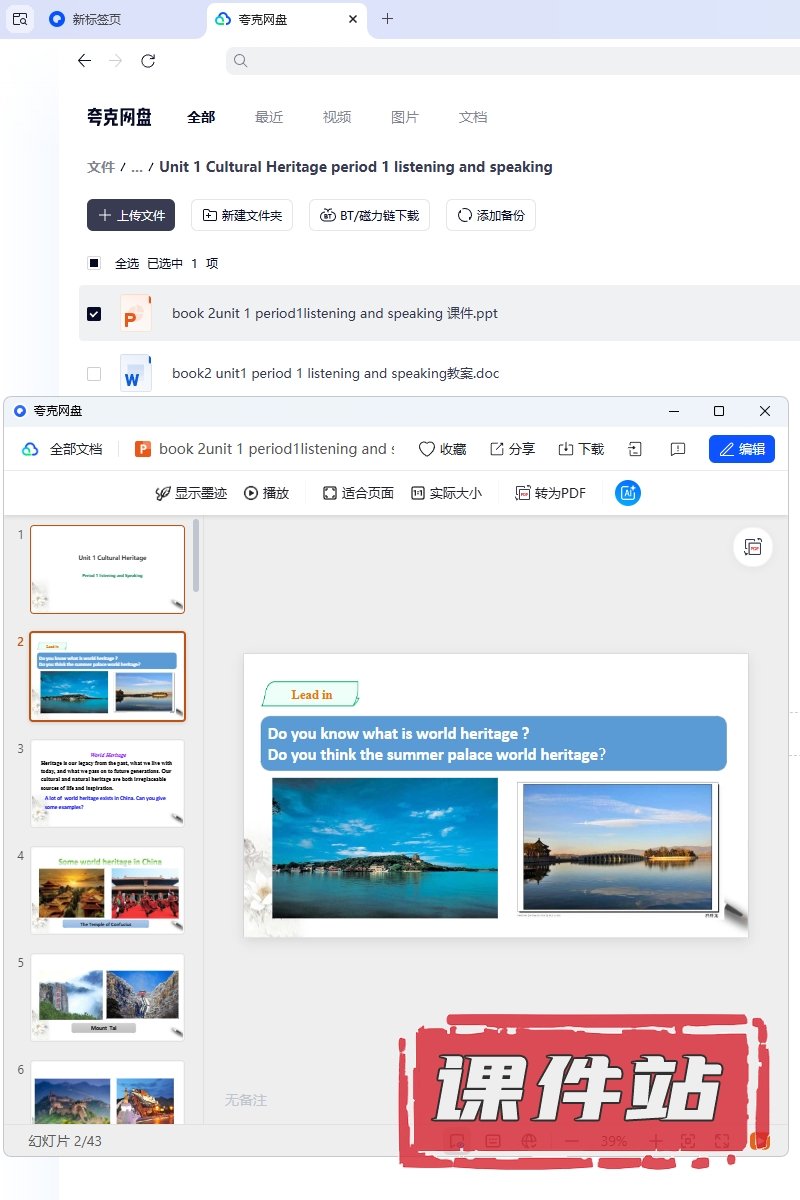Start the slideshow with 播放
This screenshot has width=800, height=1200.
click(266, 493)
